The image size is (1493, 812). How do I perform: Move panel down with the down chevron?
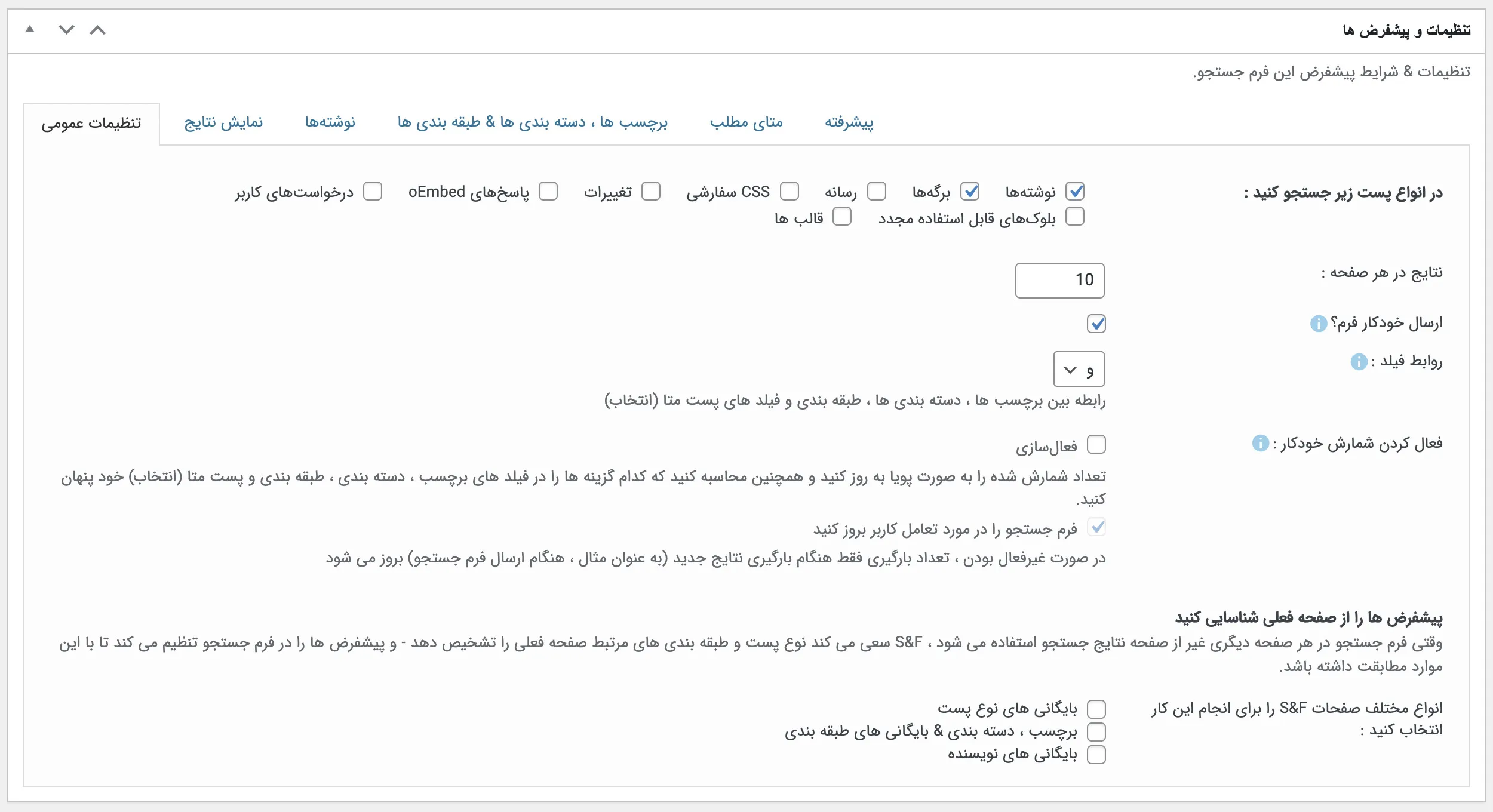click(67, 30)
